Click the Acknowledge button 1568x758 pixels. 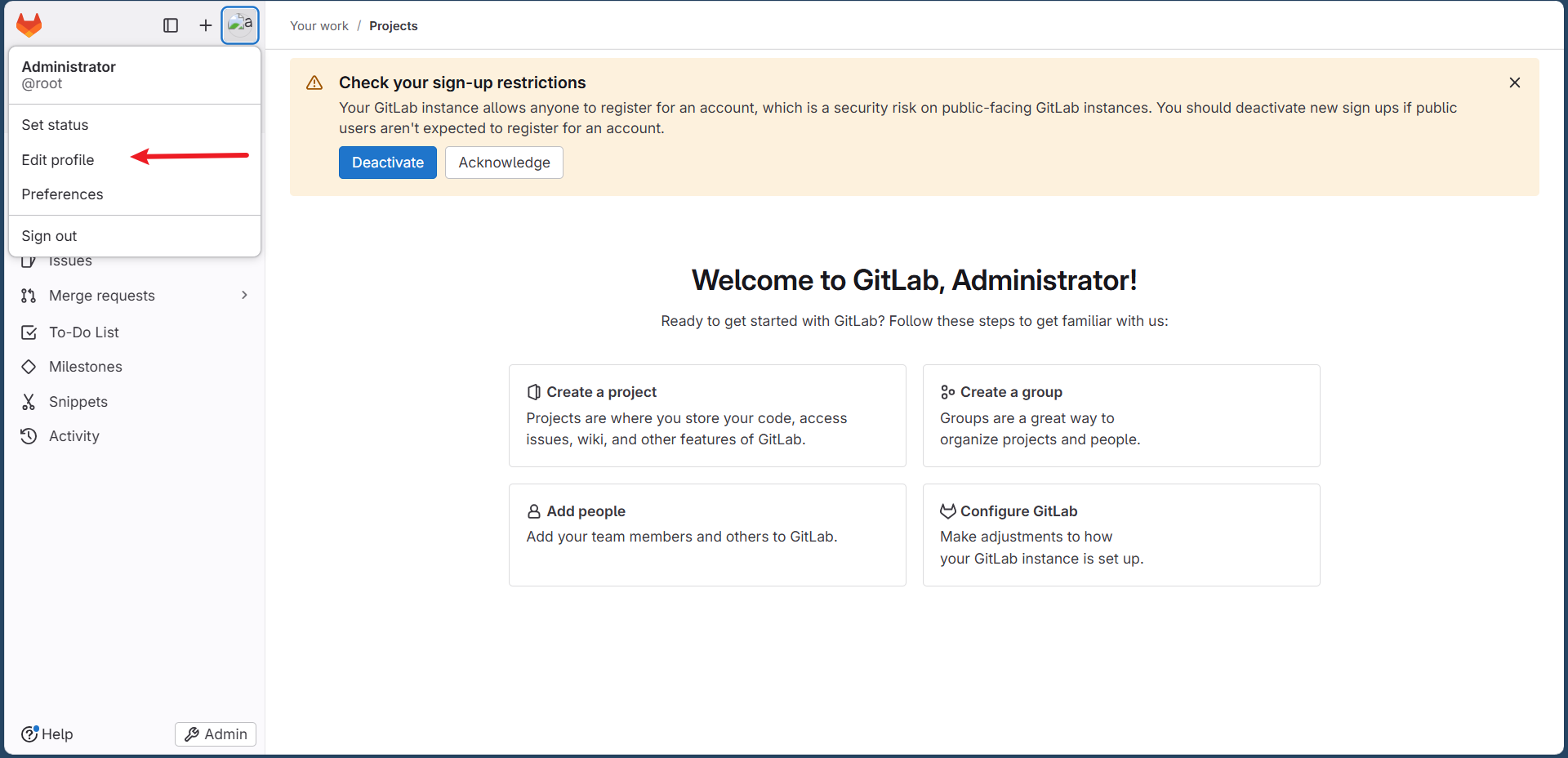504,163
